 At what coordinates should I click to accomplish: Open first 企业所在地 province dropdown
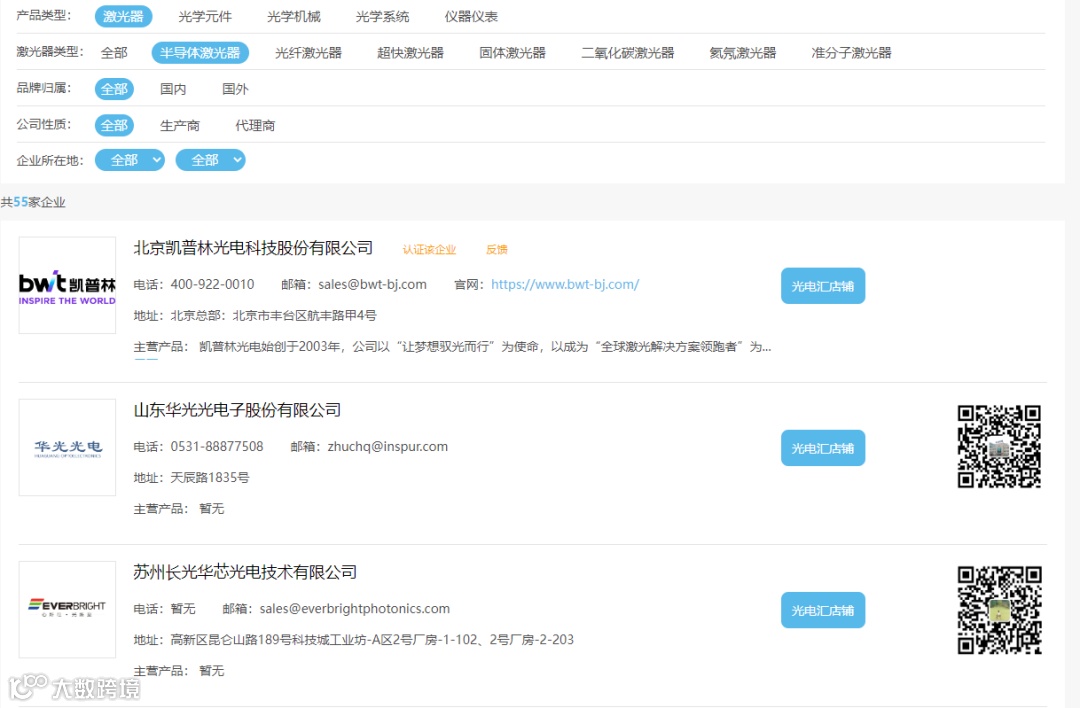pyautogui.click(x=129, y=160)
